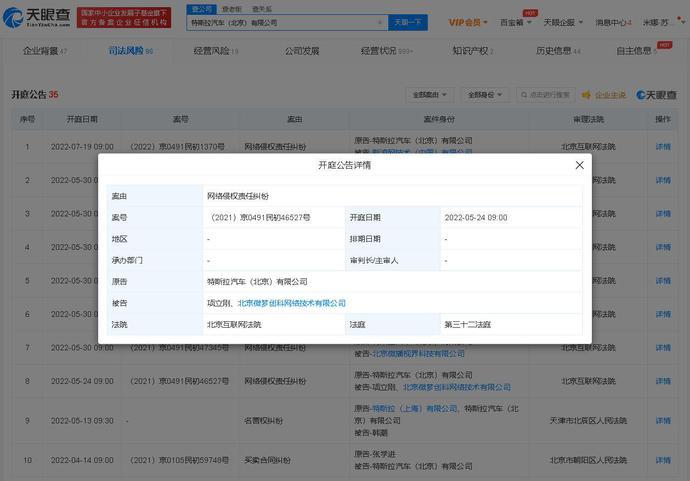Click the 审理法院 column header

click(x=588, y=119)
